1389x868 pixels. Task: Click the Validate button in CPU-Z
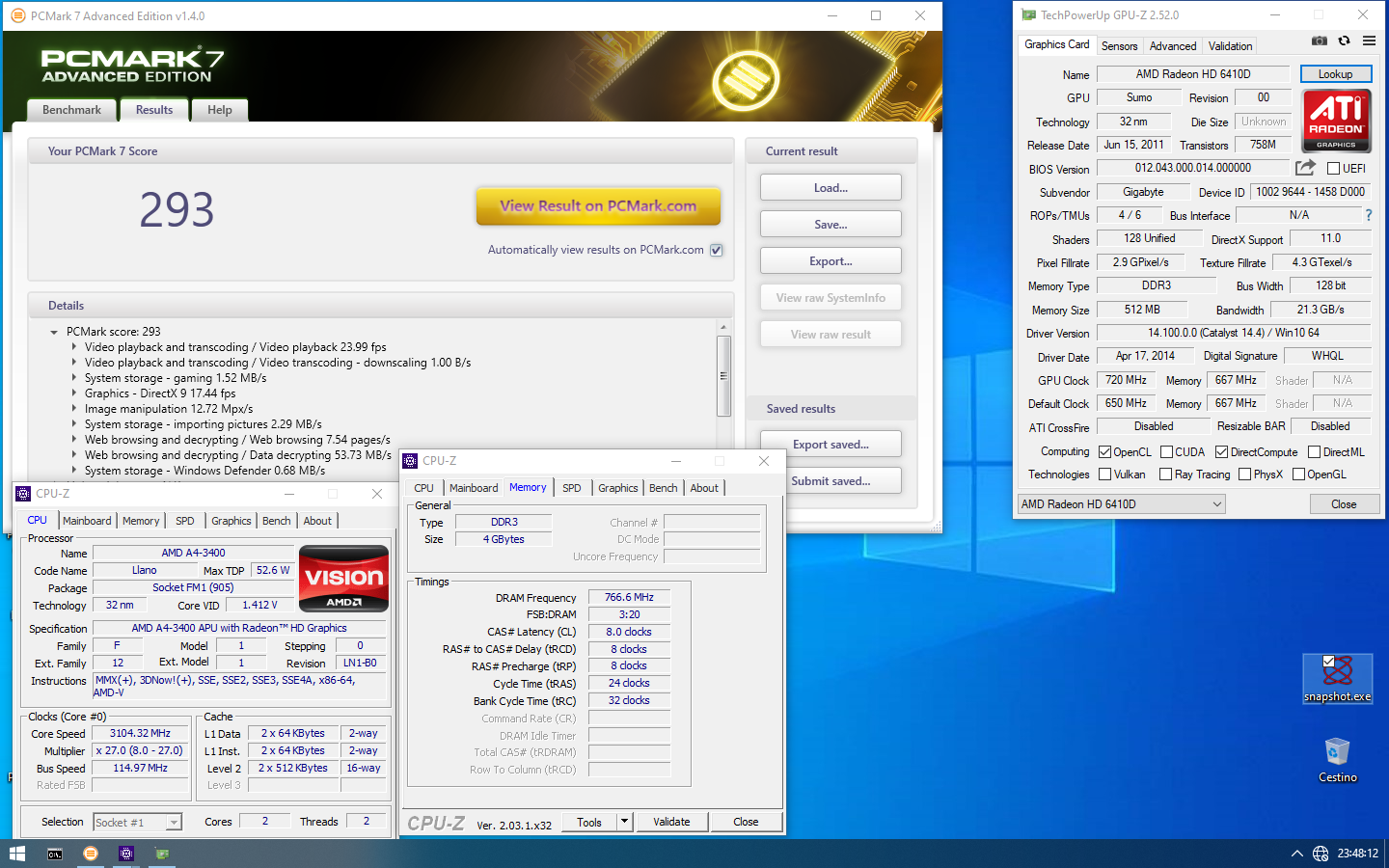(672, 822)
